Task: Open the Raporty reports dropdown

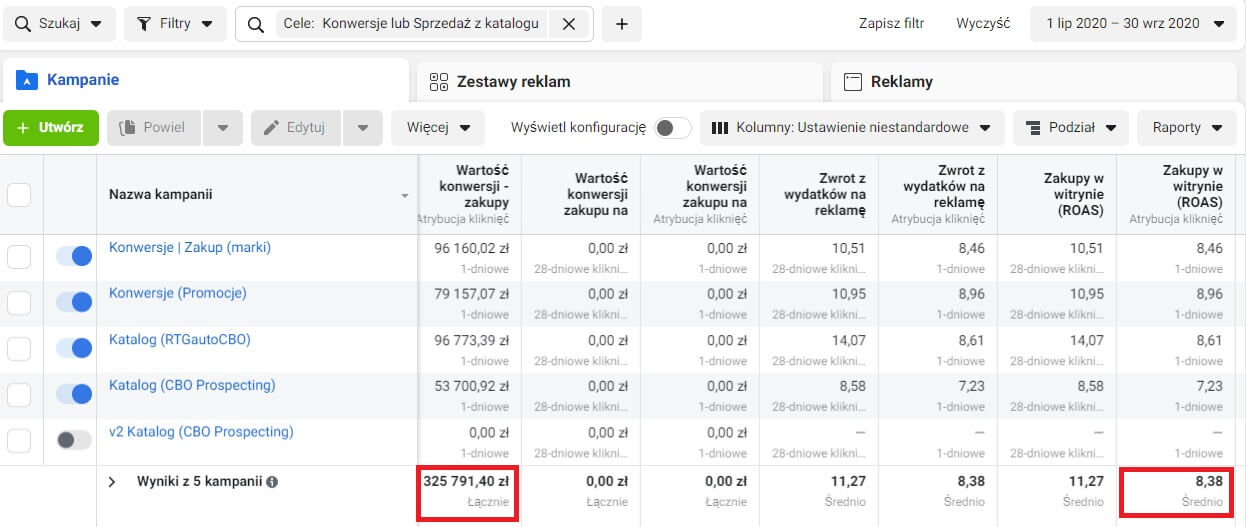Action: (1187, 128)
